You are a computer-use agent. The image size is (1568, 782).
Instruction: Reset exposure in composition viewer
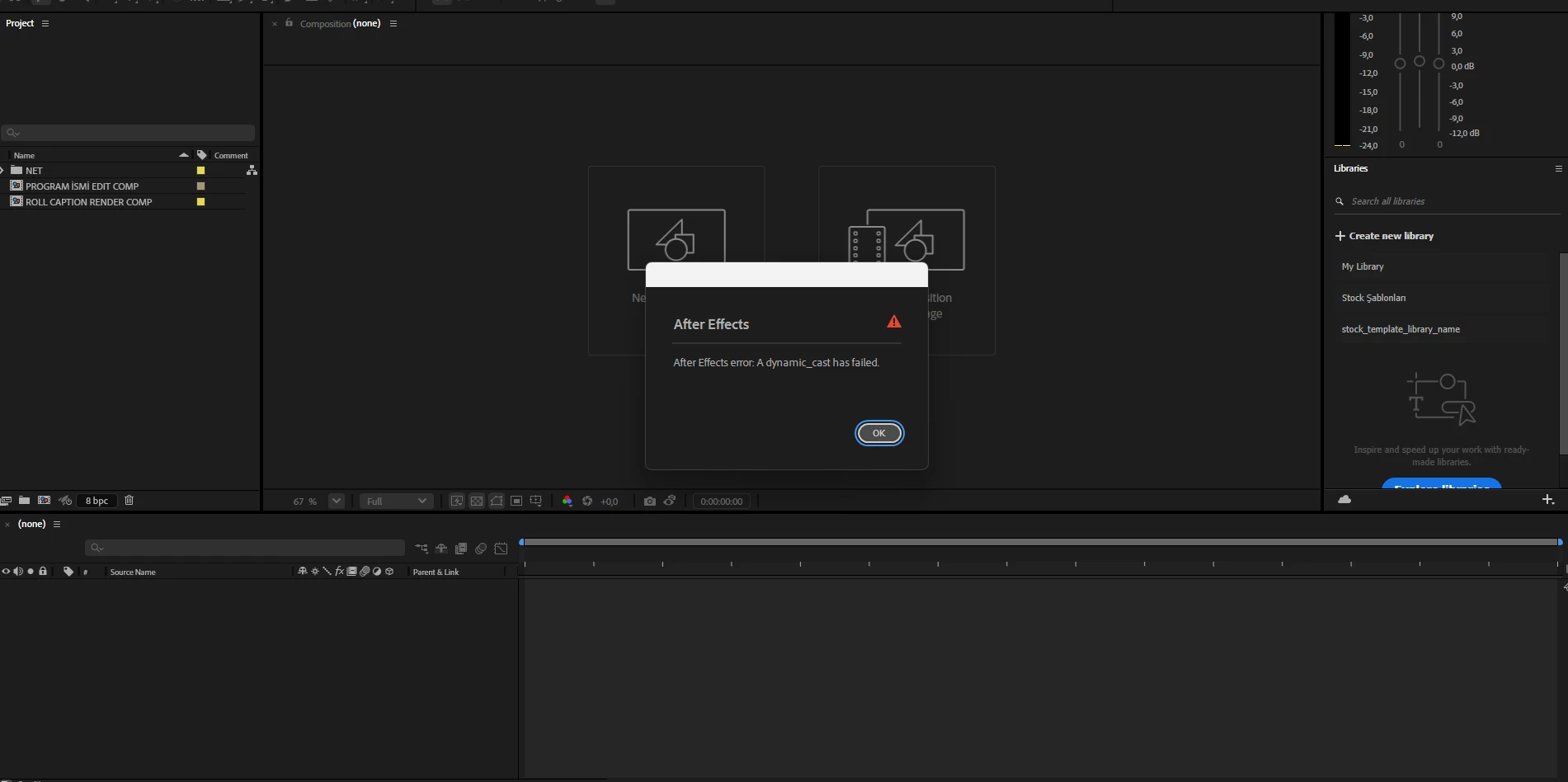click(587, 501)
